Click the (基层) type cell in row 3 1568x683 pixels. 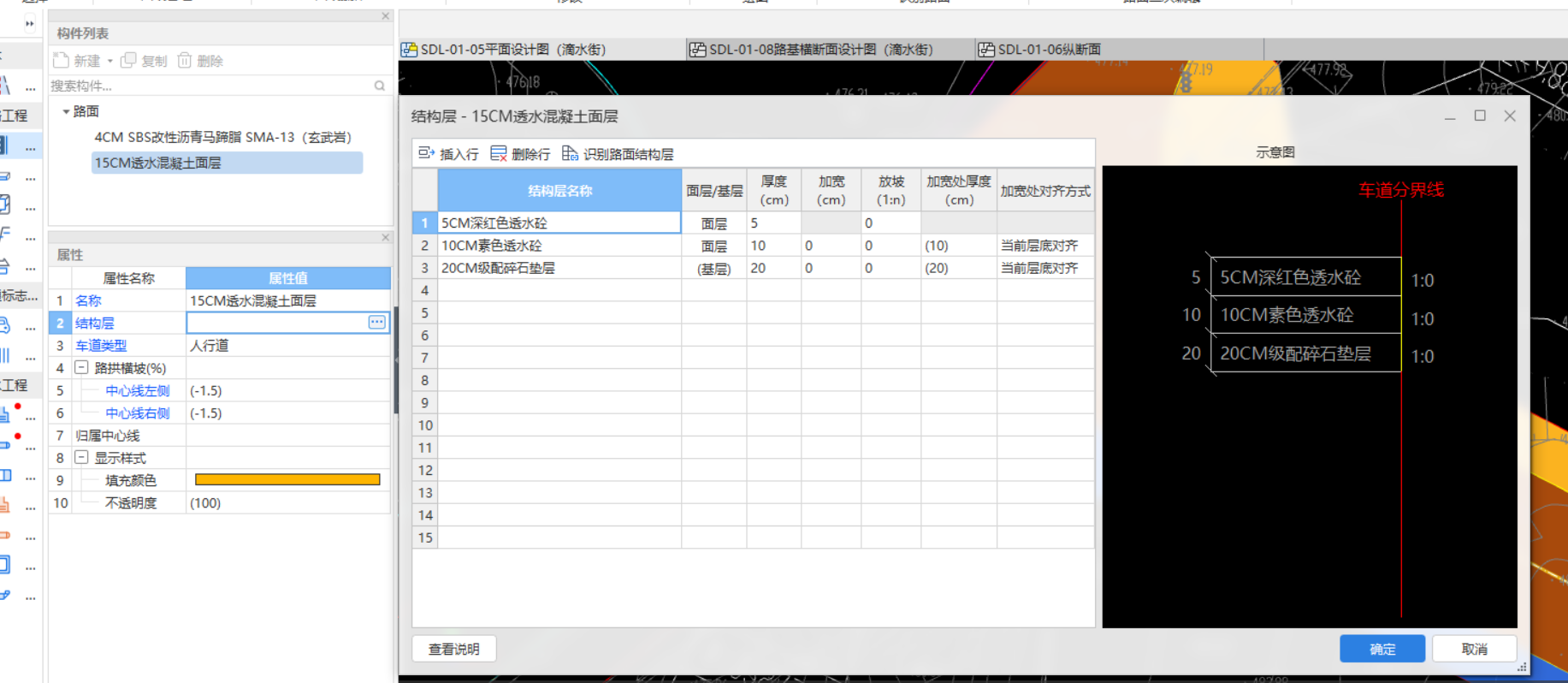[714, 268]
